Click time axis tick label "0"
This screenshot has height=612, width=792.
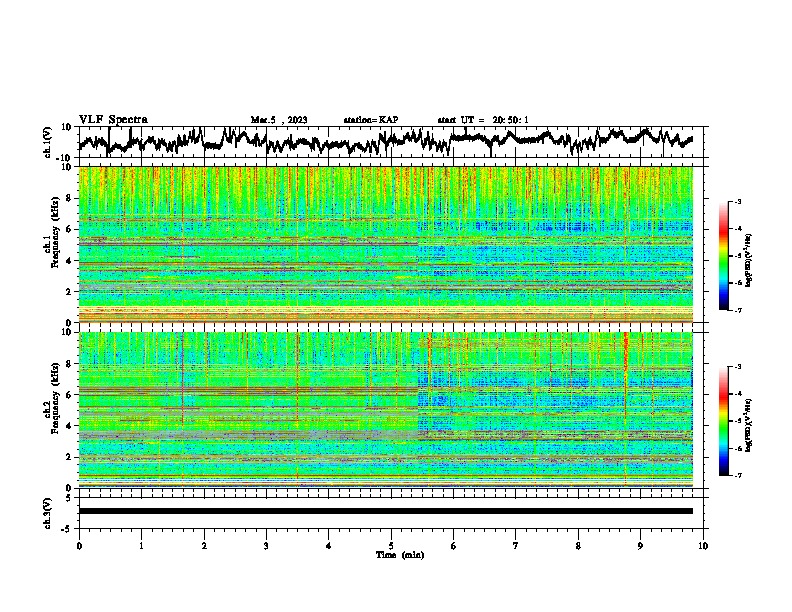(79, 546)
